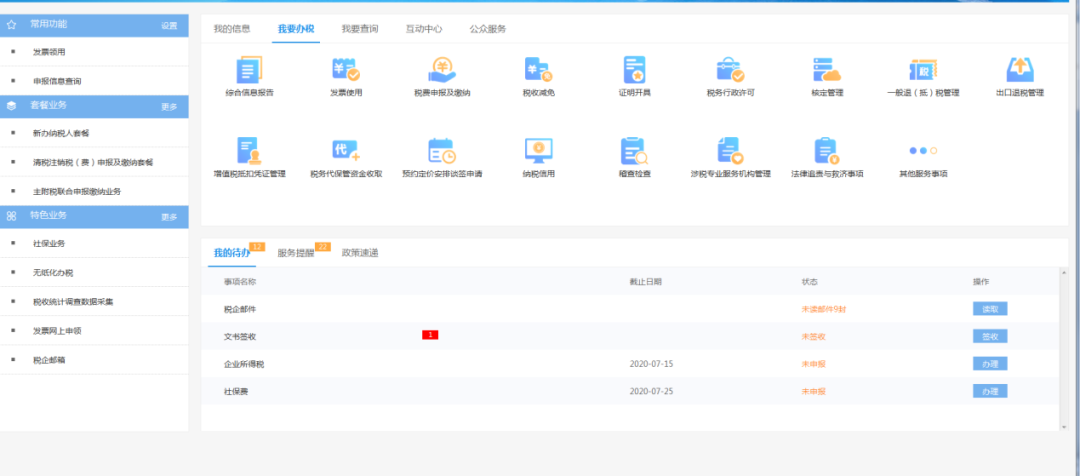This screenshot has width=1080, height=476.
Task: Click the 事项名称 column header
Action: coord(240,282)
